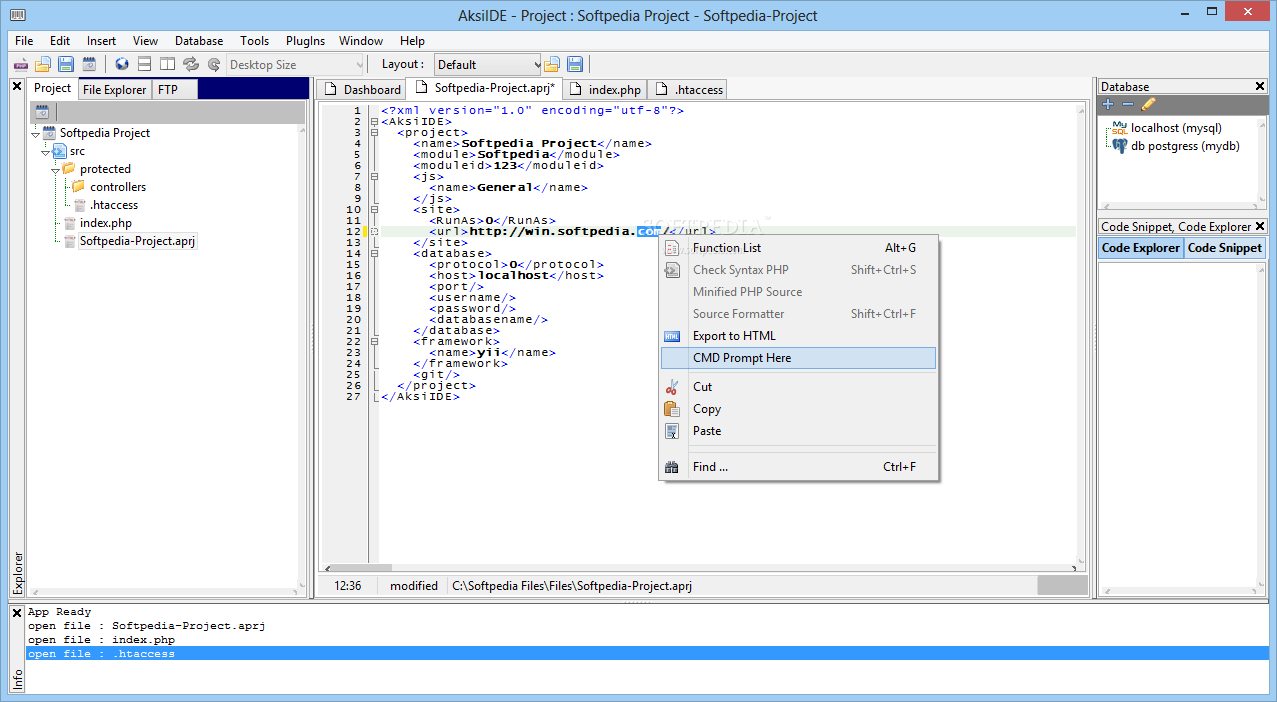Open the File menu
Viewport: 1277px width, 702px height.
coord(24,41)
